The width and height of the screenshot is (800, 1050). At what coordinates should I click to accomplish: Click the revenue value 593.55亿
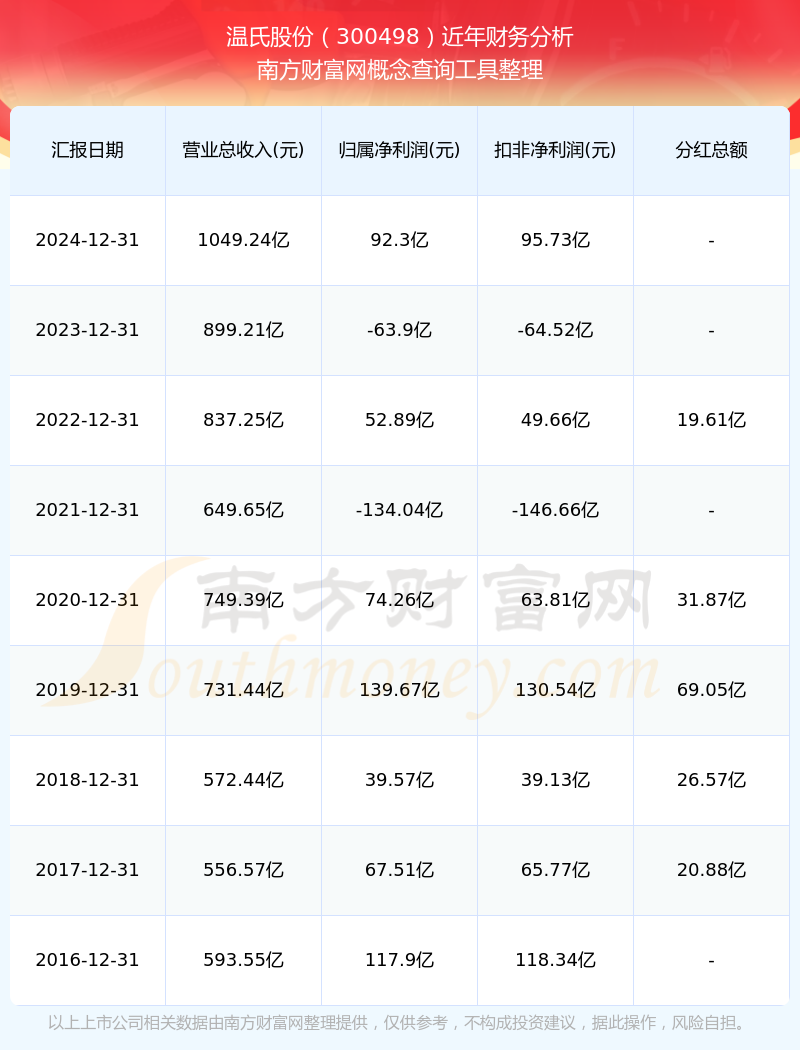(x=244, y=960)
